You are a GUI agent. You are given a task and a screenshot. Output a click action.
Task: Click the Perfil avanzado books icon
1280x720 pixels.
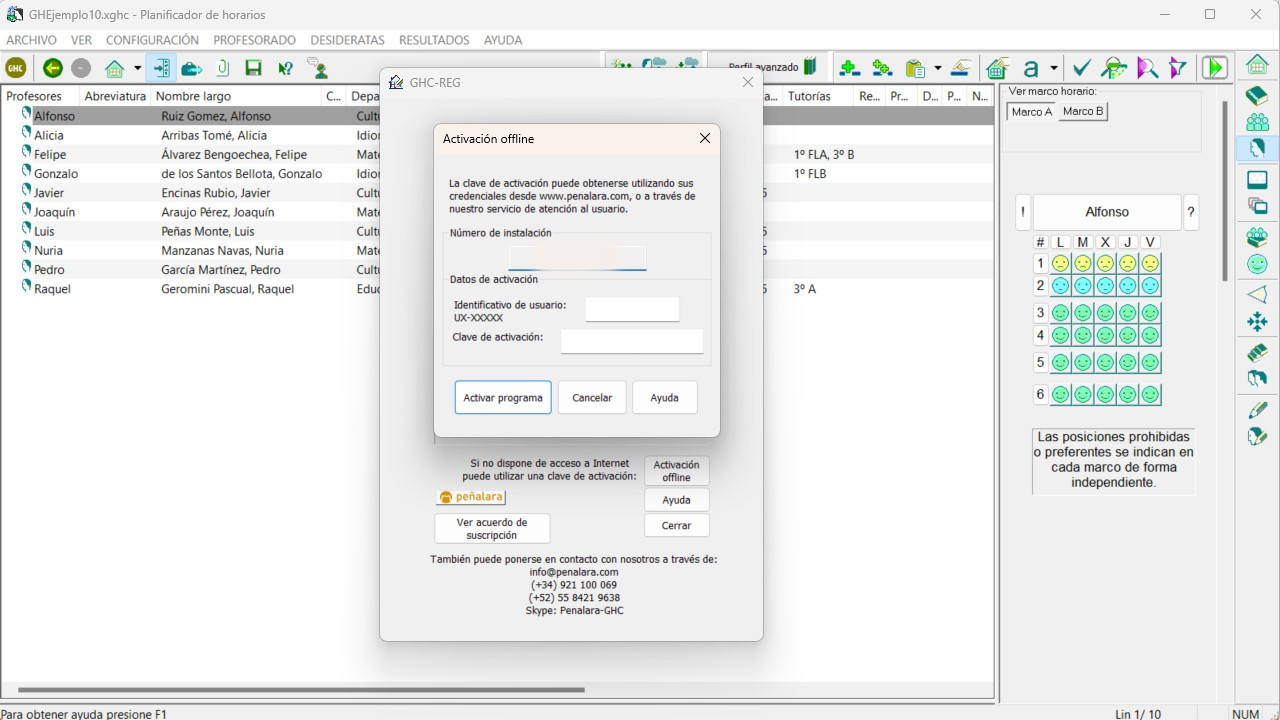click(x=810, y=67)
